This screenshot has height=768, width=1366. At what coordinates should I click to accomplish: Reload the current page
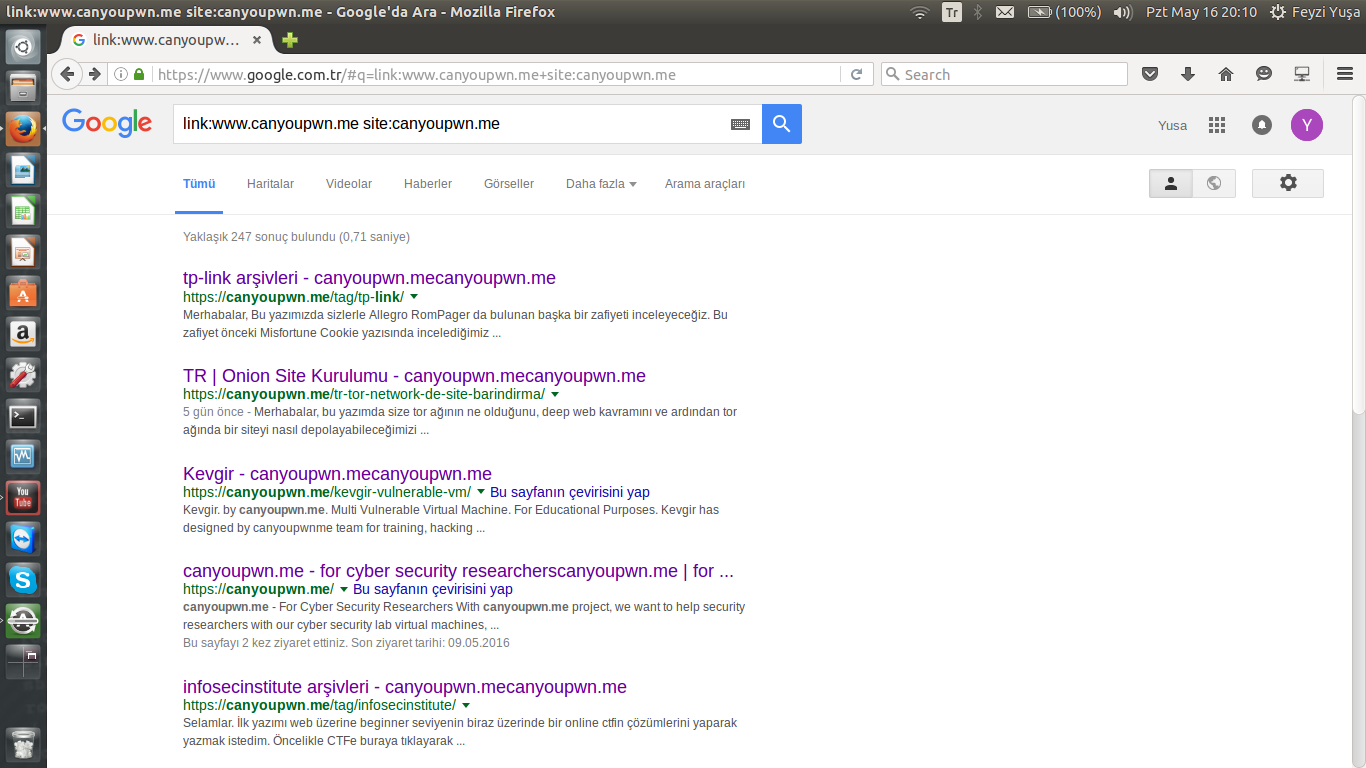[856, 74]
